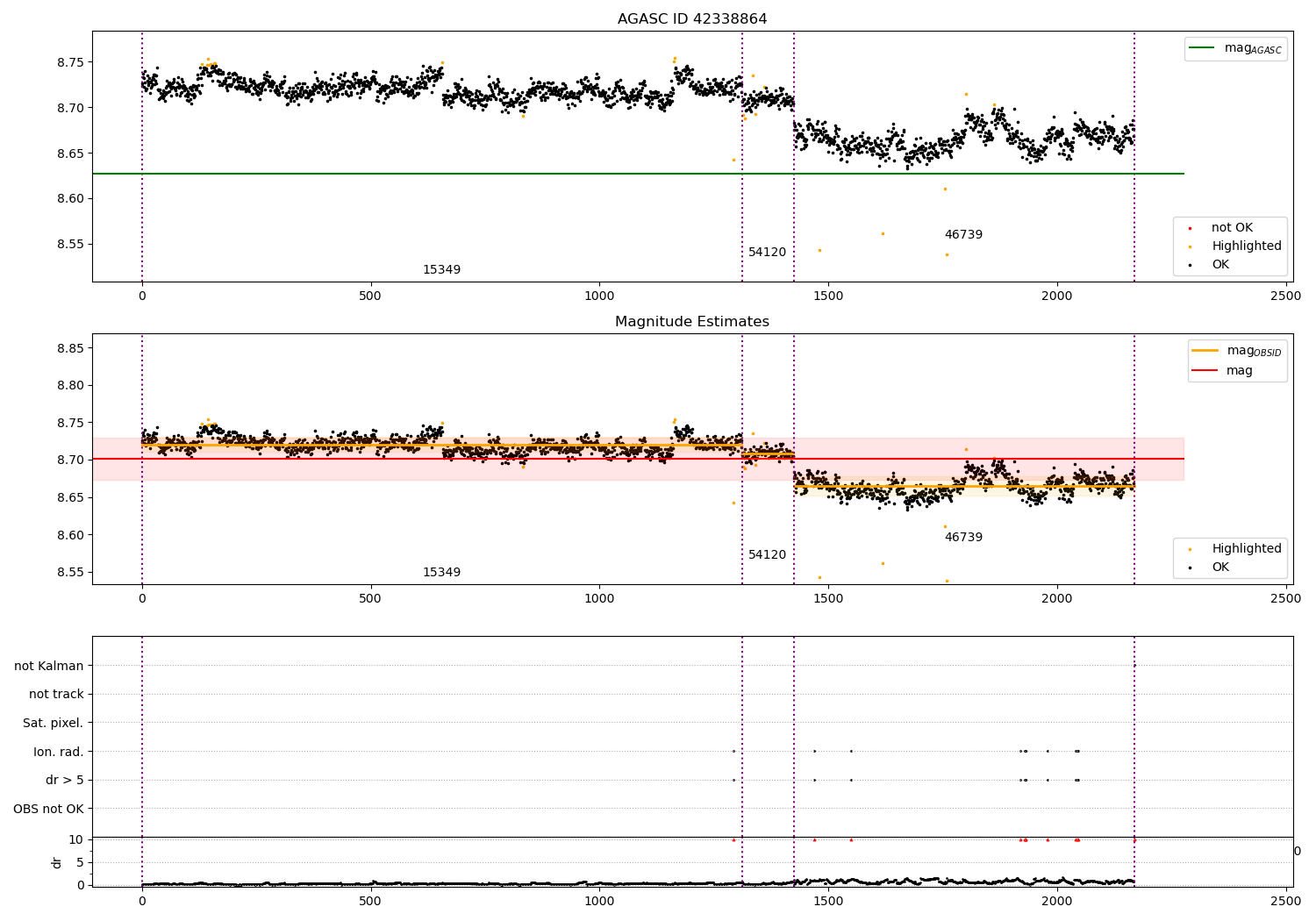Click the 'mag AGASC' legend label
The image size is (1316, 921).
(1253, 49)
